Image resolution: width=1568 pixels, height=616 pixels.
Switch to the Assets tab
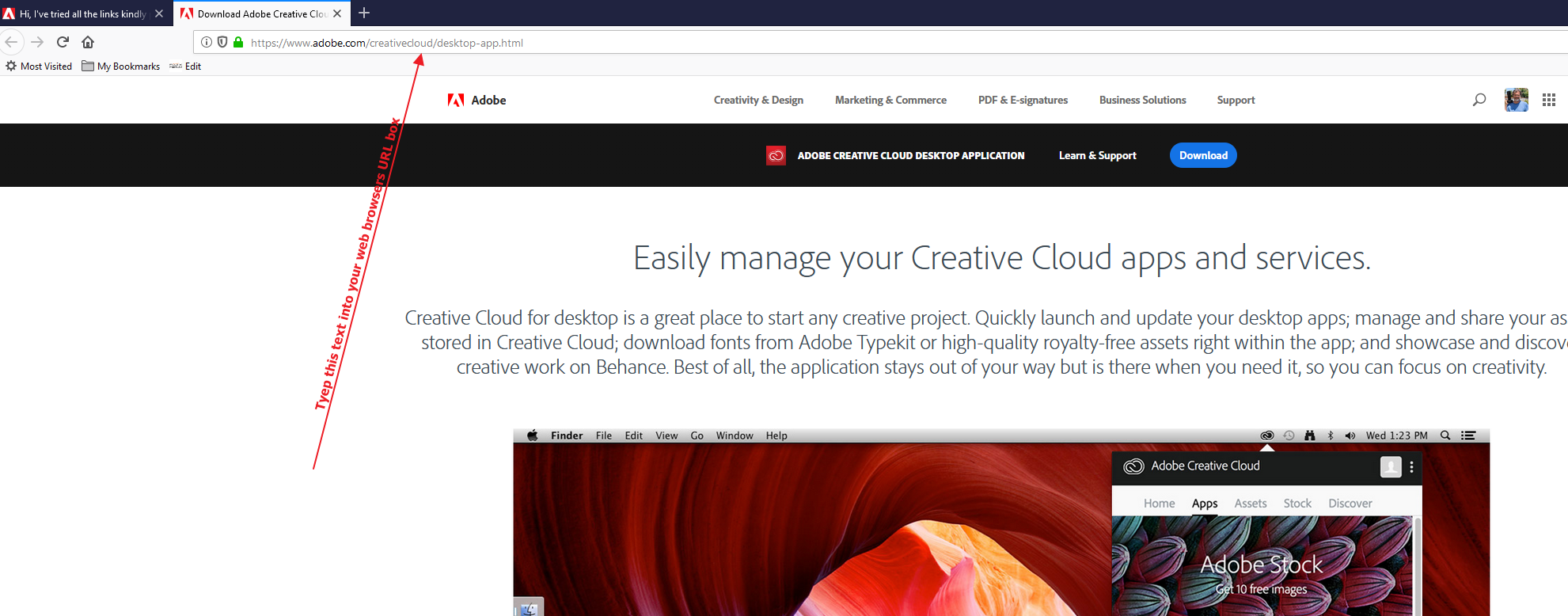[1251, 504]
